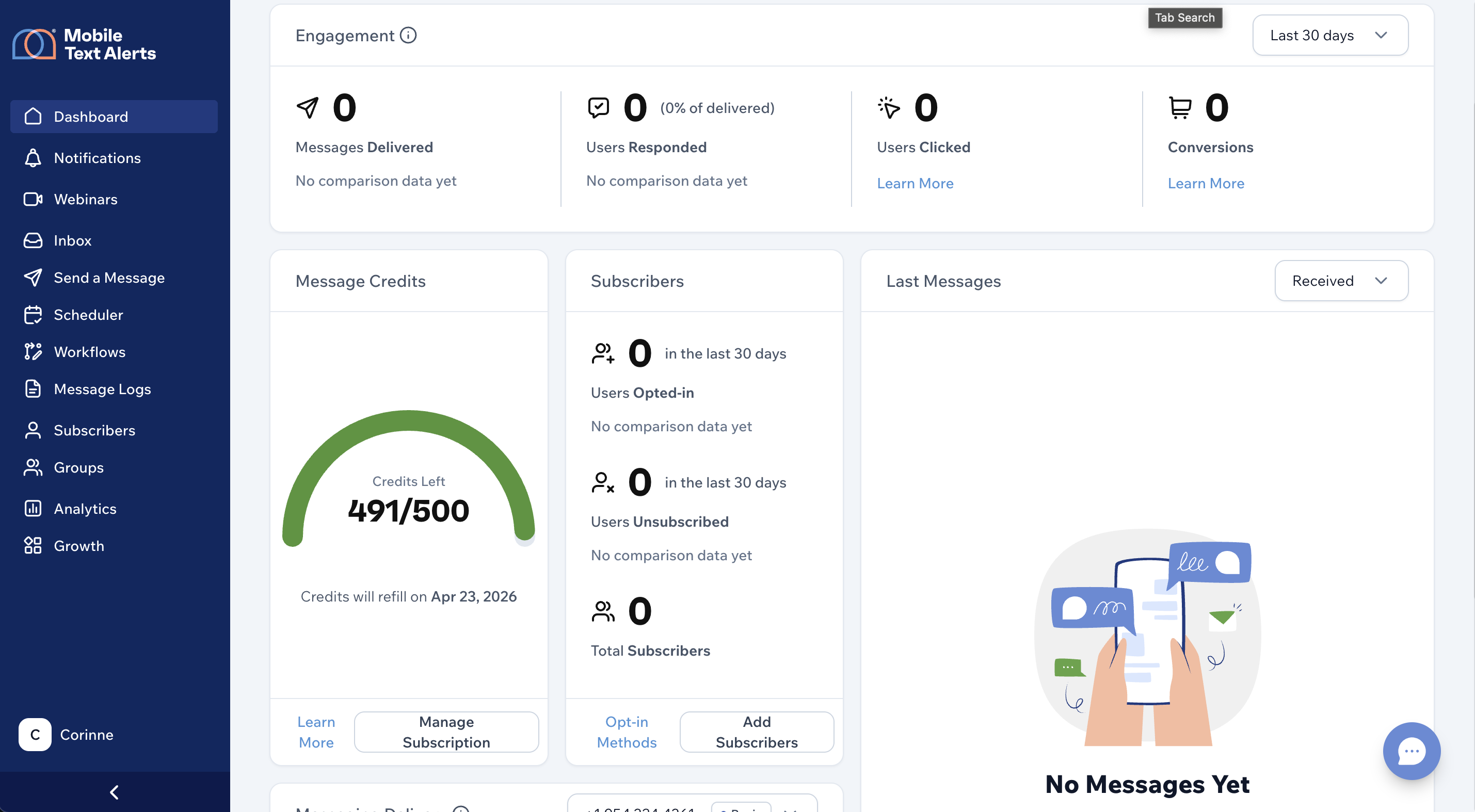Image resolution: width=1475 pixels, height=812 pixels.
Task: Expand the Received messages dropdown
Action: click(1340, 281)
